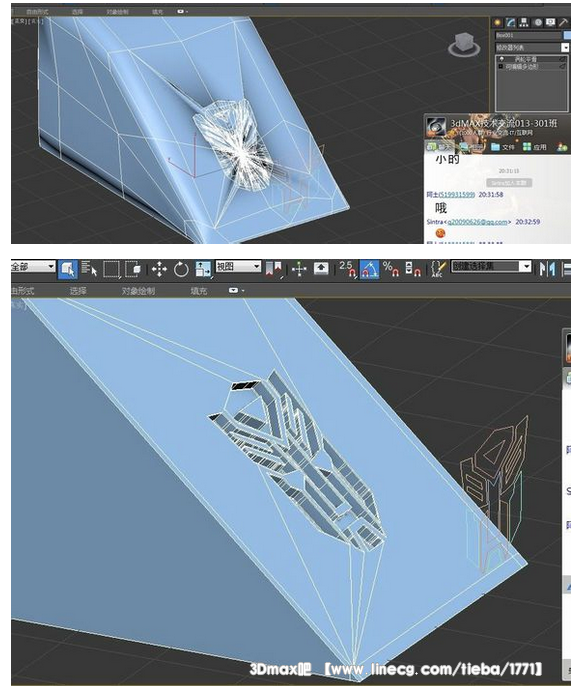
Task: Toggle window/crossing selection mode
Action: click(x=133, y=269)
